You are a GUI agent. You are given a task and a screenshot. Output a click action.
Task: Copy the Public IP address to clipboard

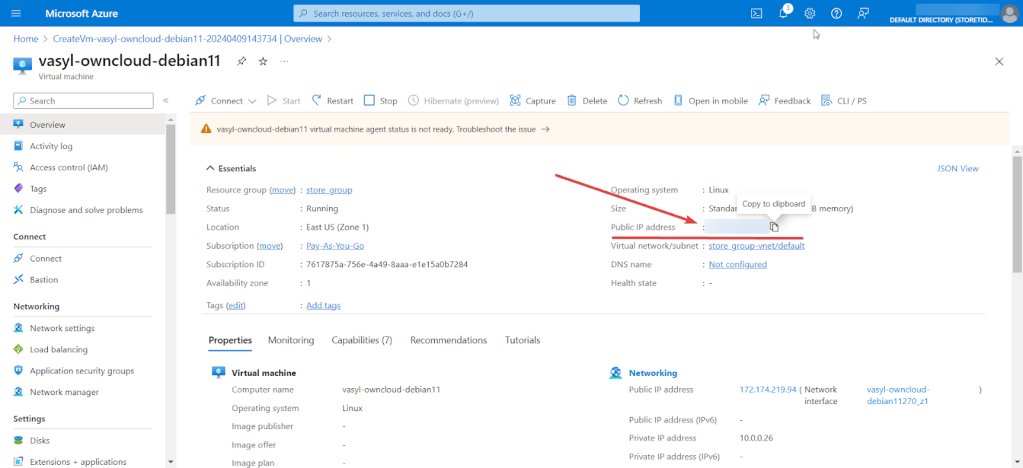[774, 227]
